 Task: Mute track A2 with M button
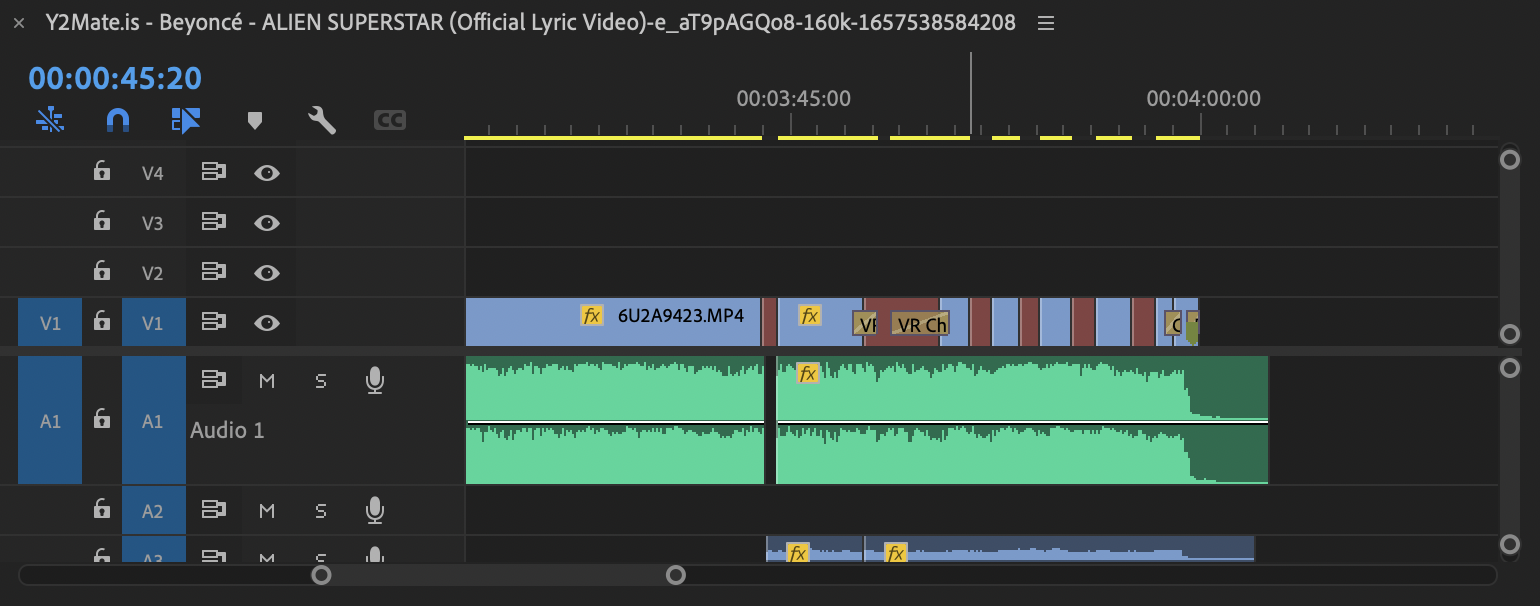pos(266,510)
